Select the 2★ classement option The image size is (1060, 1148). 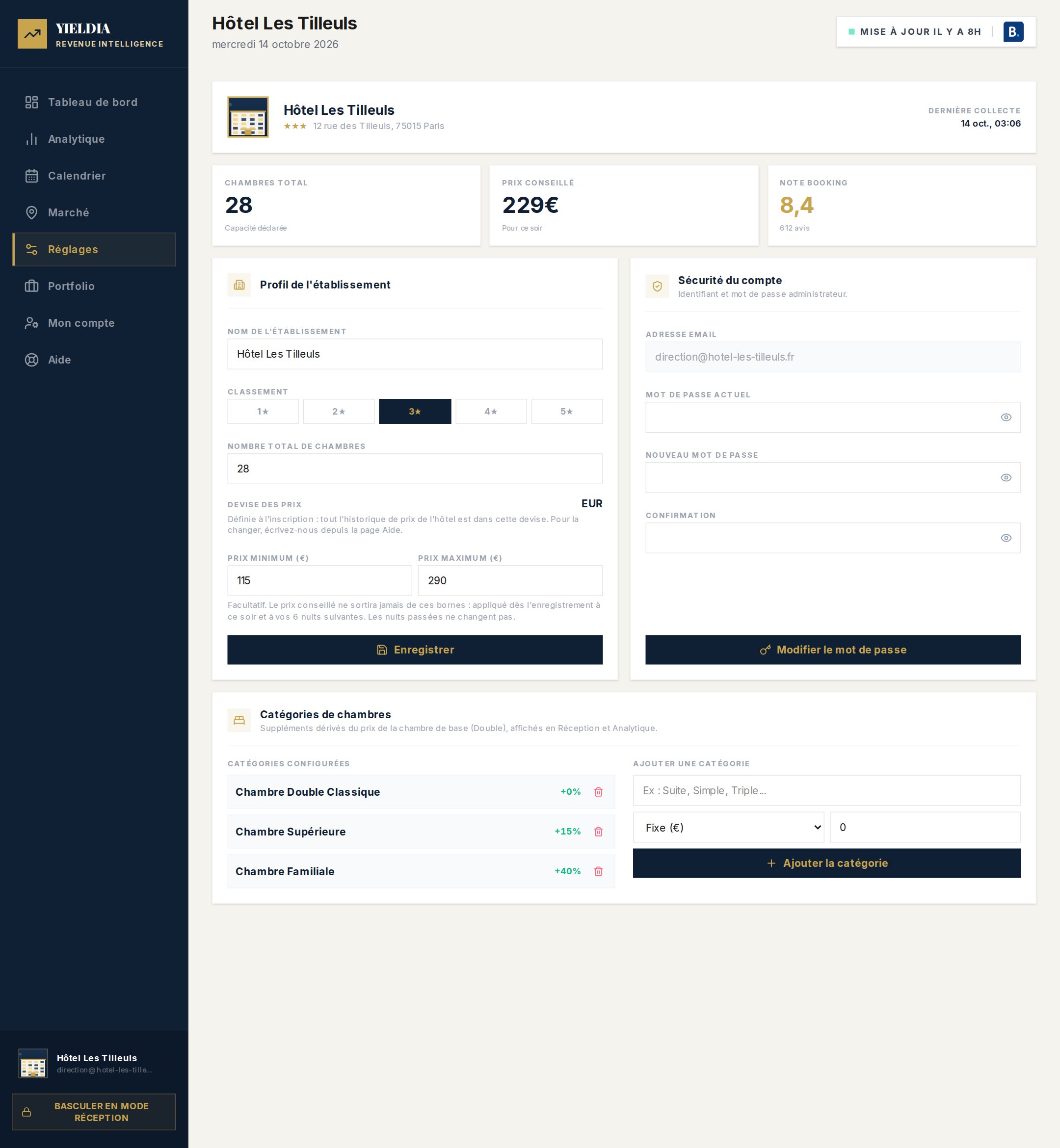[x=339, y=412]
